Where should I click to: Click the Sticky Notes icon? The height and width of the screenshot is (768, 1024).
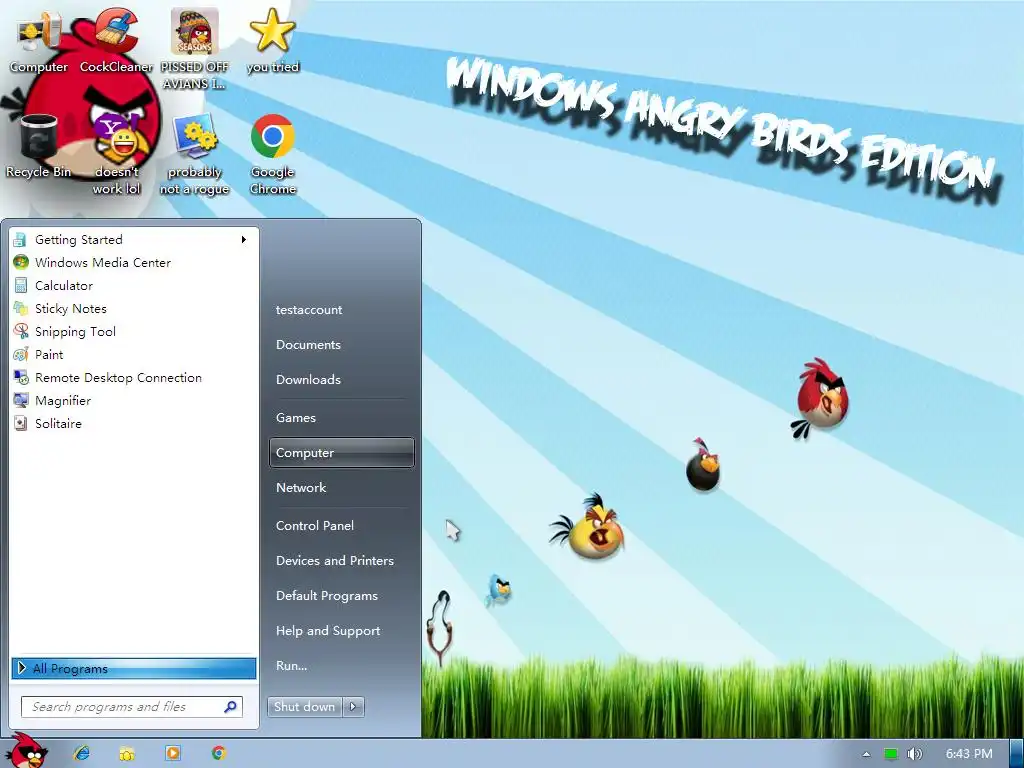[x=21, y=308]
